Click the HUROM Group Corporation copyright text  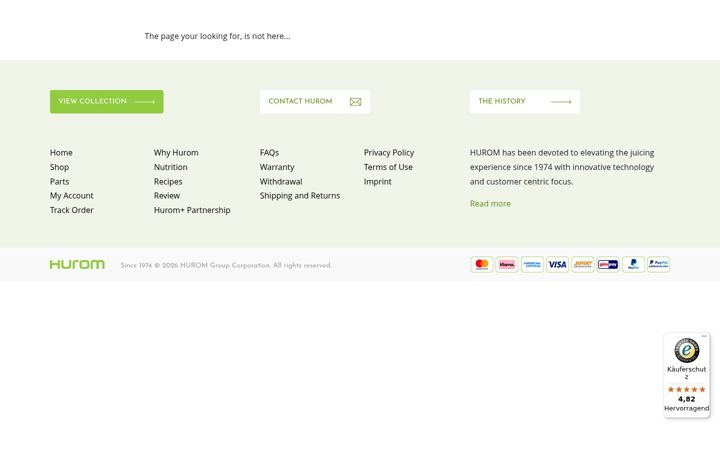pos(226,265)
